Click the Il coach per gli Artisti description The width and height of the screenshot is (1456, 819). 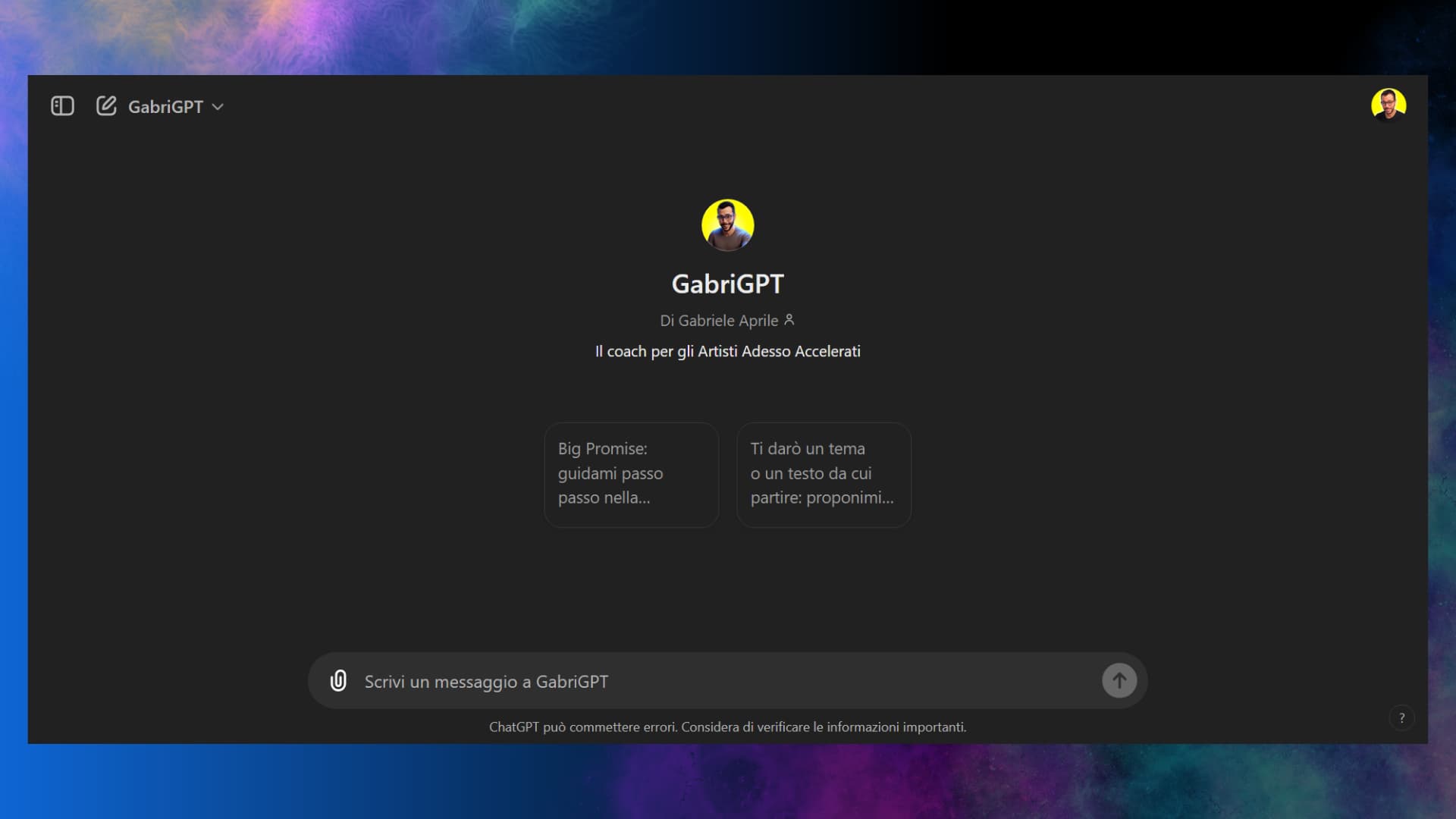pos(727,352)
